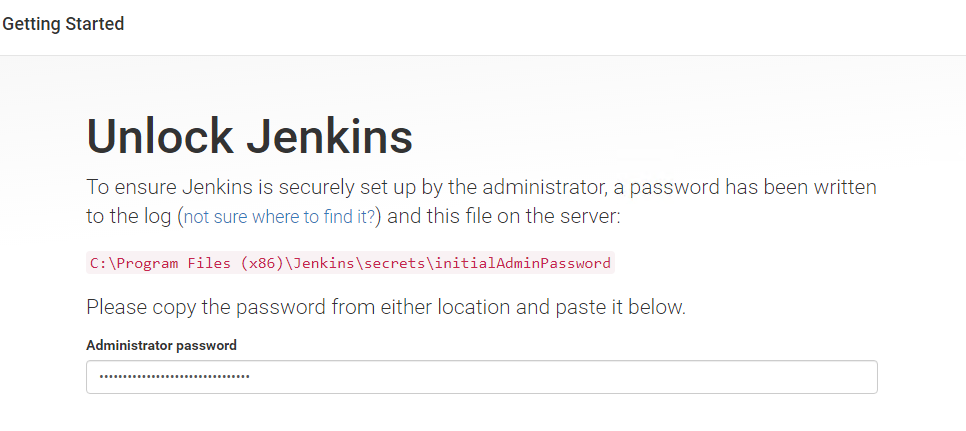This screenshot has width=966, height=431.
Task: Click the masked password dots in the field
Action: [x=174, y=376]
